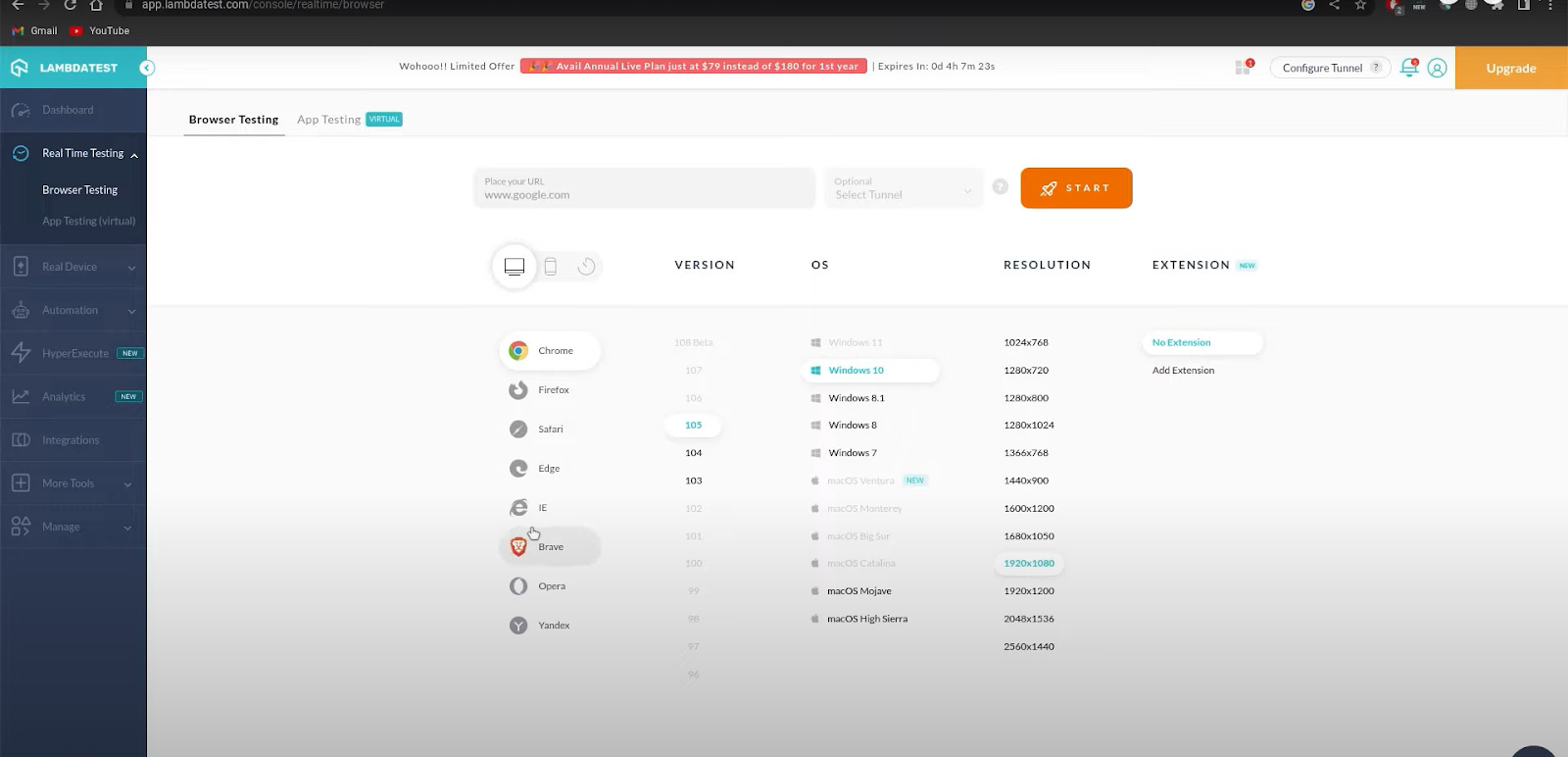Screen dimensions: 1568x757
Task: Choose 1280x720 resolution
Action: [x=1026, y=371]
